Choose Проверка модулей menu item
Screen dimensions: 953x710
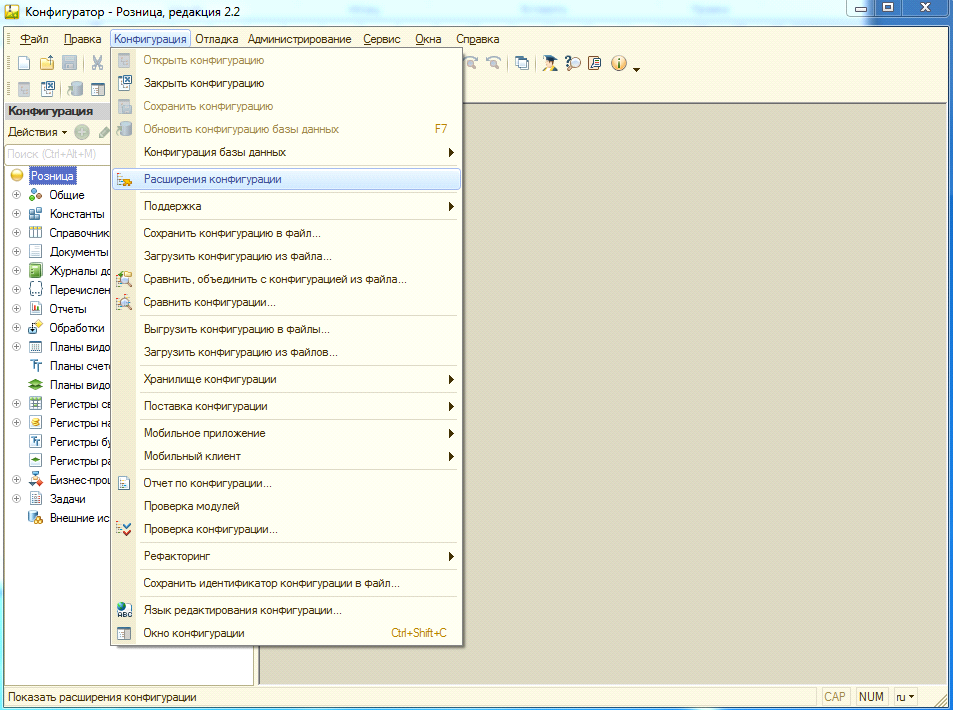(286, 506)
